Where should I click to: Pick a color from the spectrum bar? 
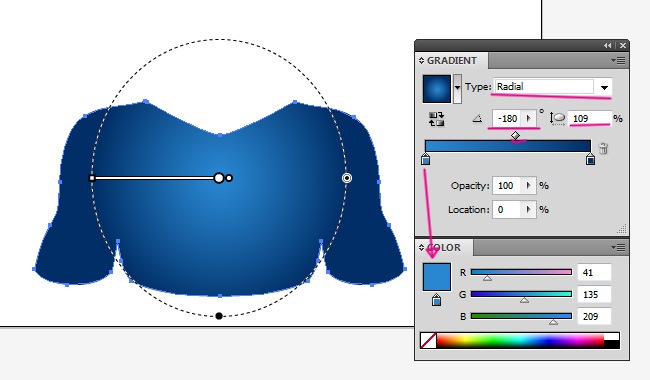520,341
